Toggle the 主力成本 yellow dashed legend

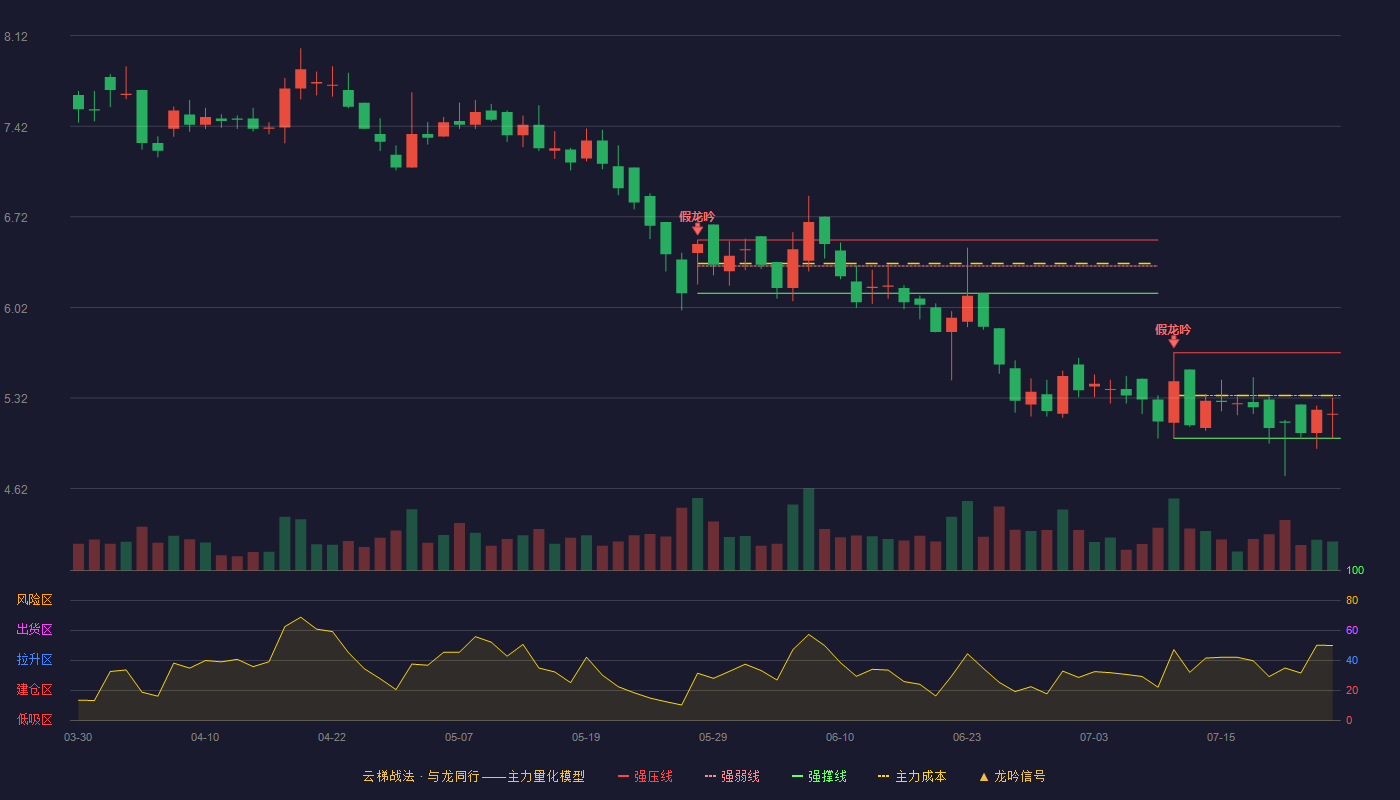pos(912,776)
